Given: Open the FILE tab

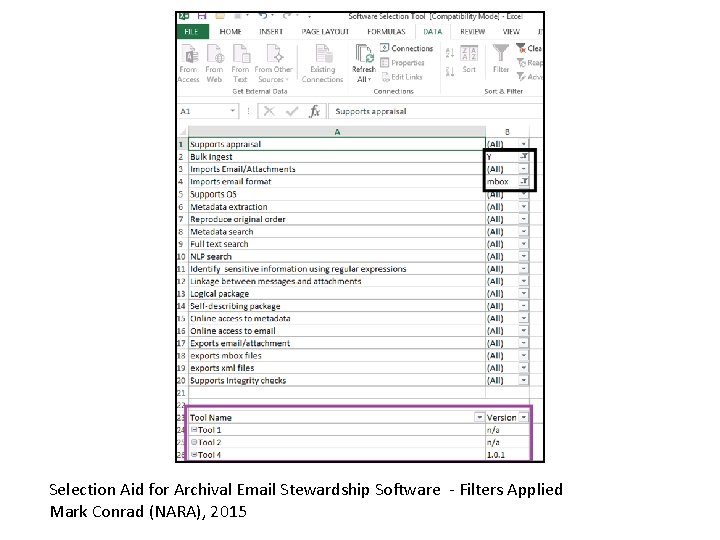Looking at the screenshot, I should click(192, 32).
